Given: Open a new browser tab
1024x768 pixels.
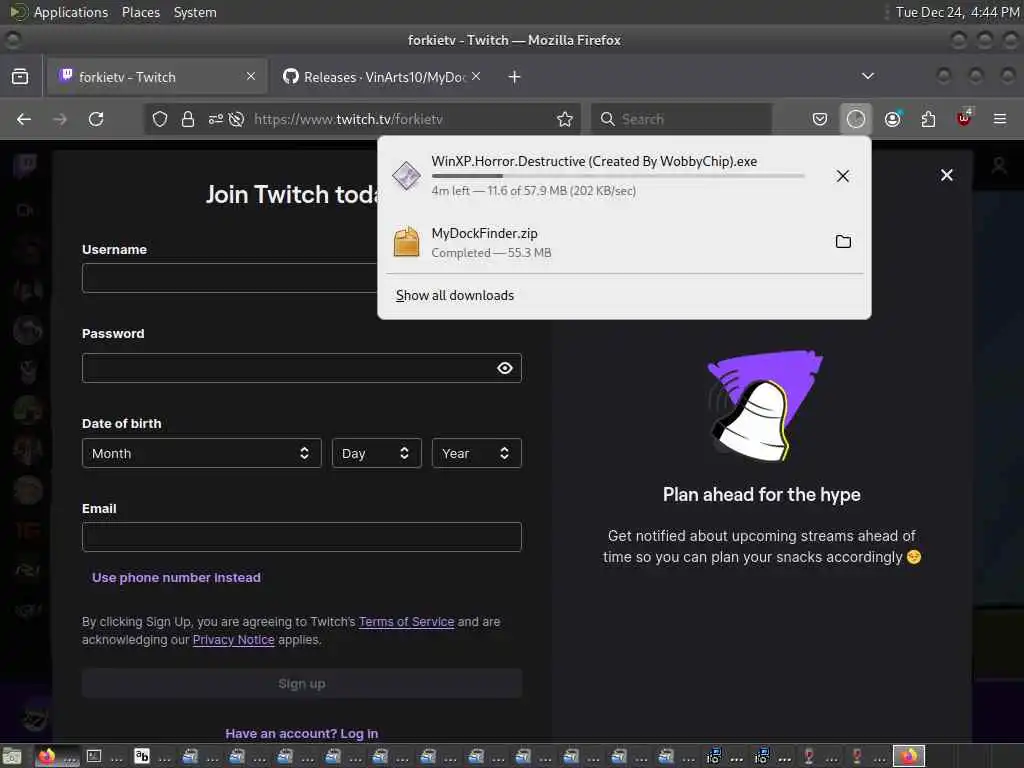Looking at the screenshot, I should (x=515, y=77).
